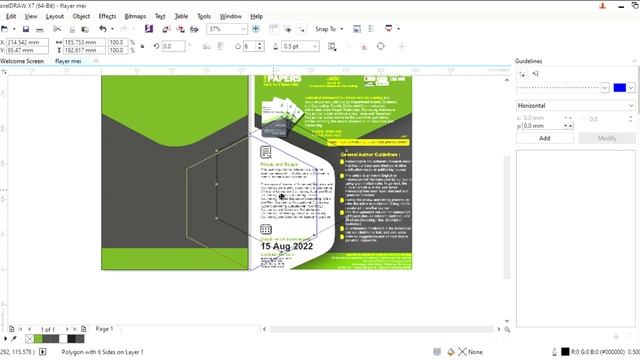Click the 15 Aug 2022 text on flyer

[287, 246]
